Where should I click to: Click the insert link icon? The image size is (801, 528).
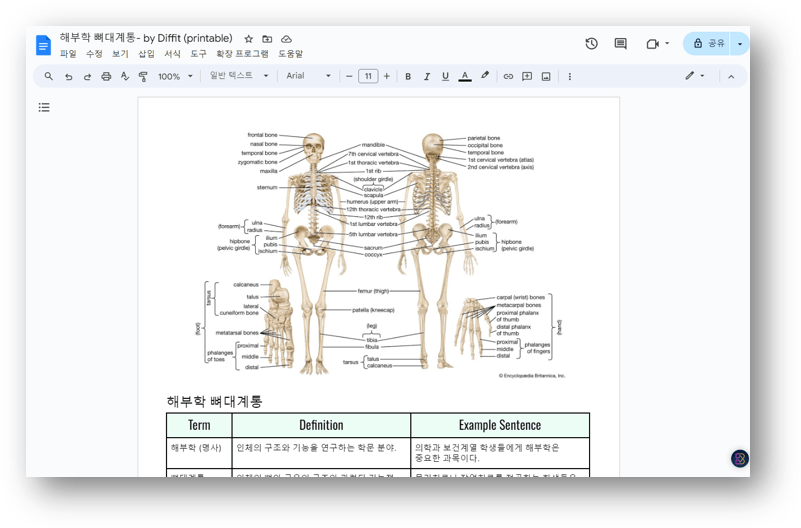tap(508, 76)
